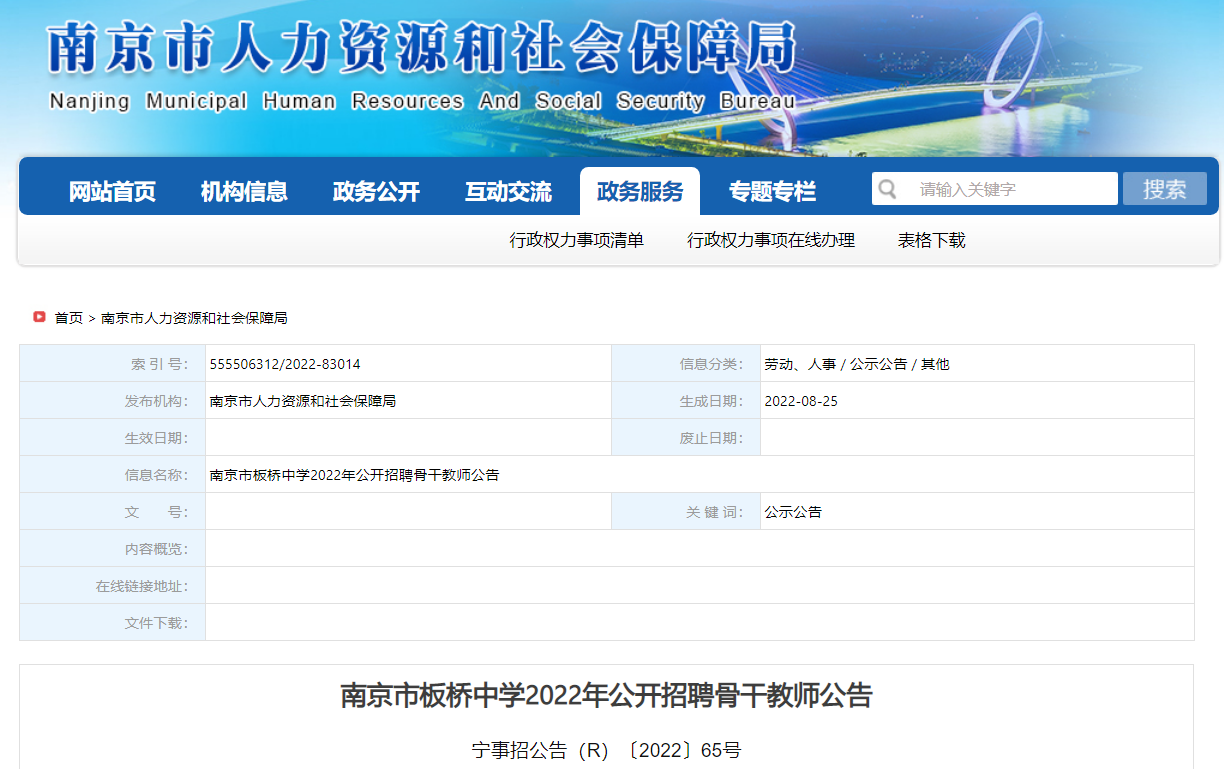Select the keyword value 公示公告
1224x769 pixels.
[x=793, y=512]
